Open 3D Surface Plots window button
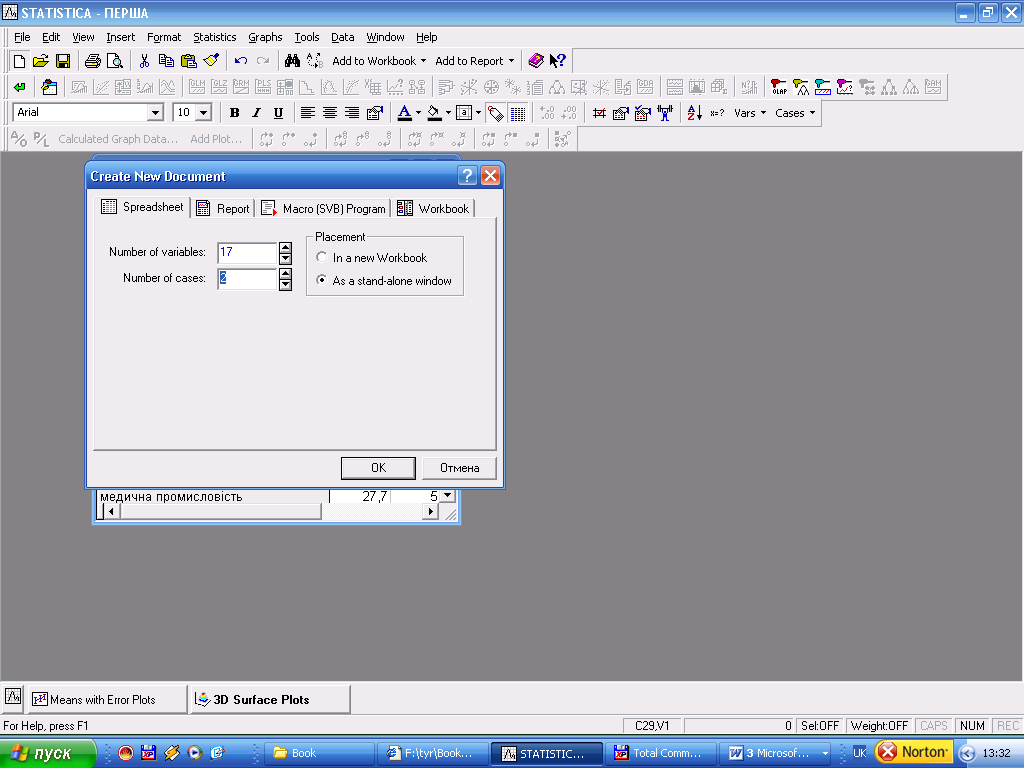This screenshot has height=768, width=1024. click(x=270, y=699)
